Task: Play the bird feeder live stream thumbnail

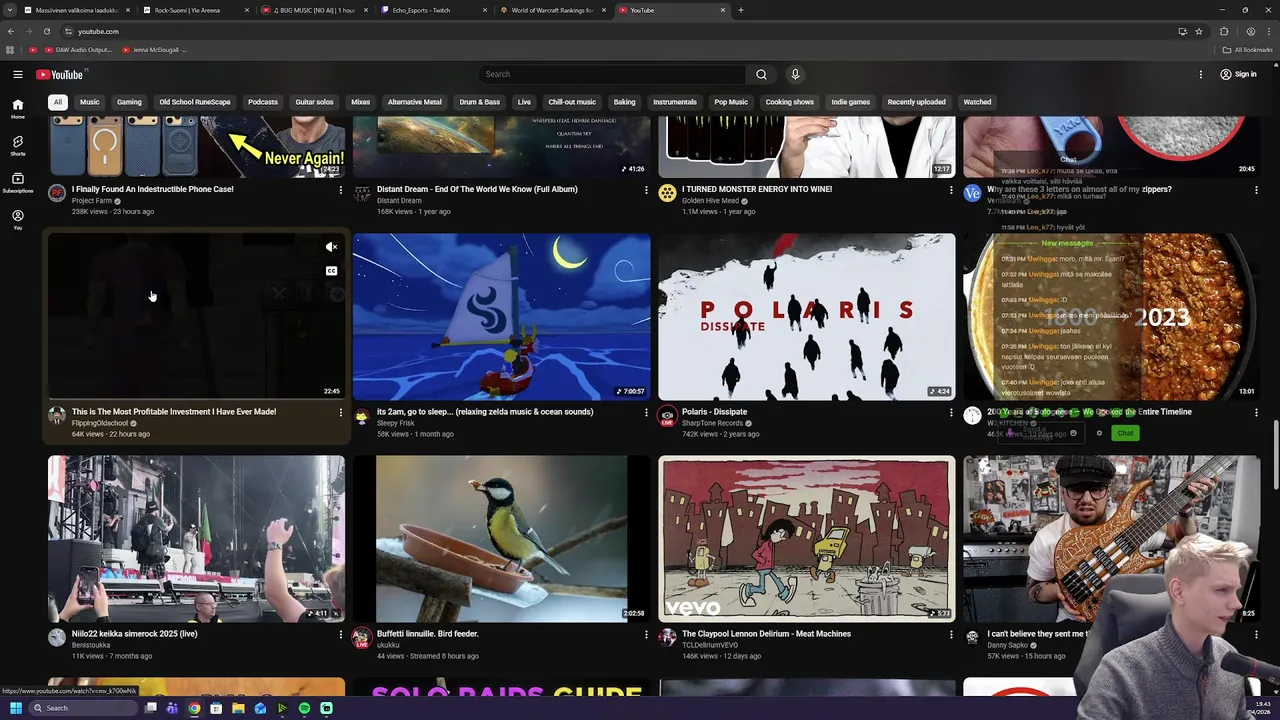Action: pos(501,539)
